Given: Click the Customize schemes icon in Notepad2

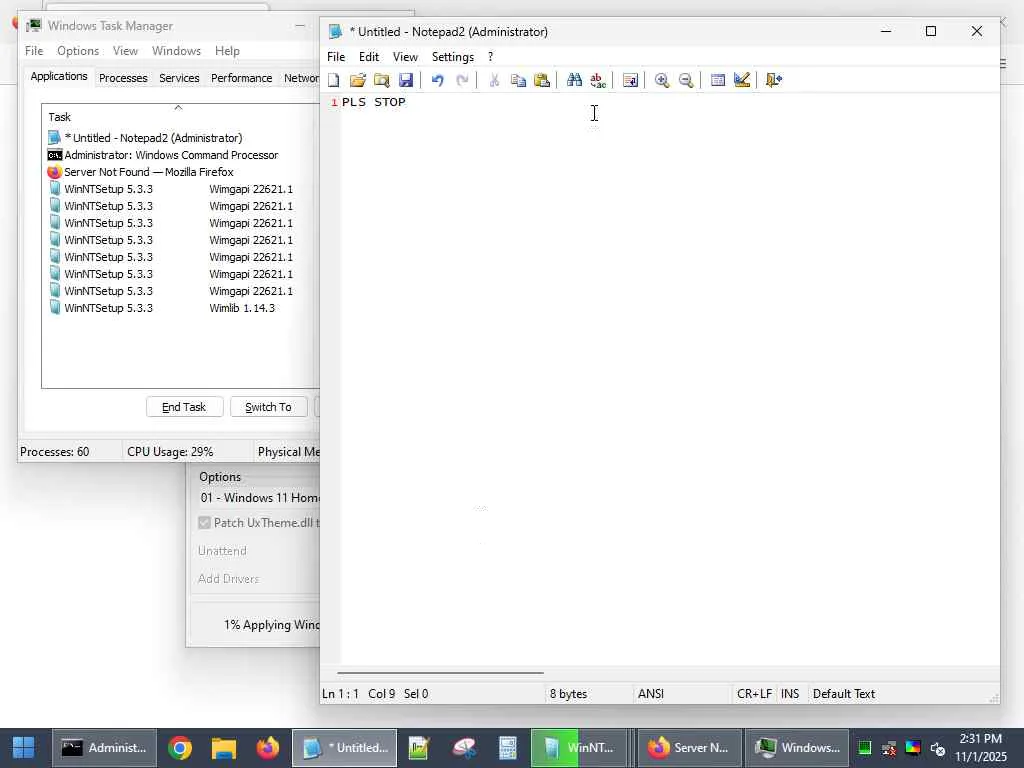Looking at the screenshot, I should click(x=742, y=80).
